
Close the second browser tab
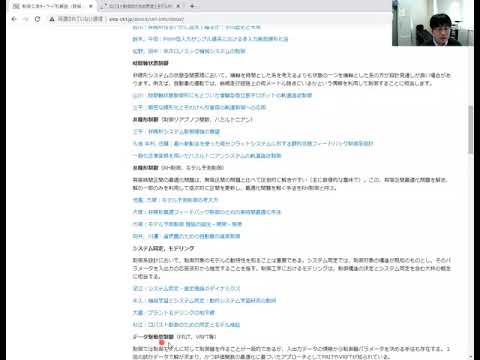tap(179, 6)
